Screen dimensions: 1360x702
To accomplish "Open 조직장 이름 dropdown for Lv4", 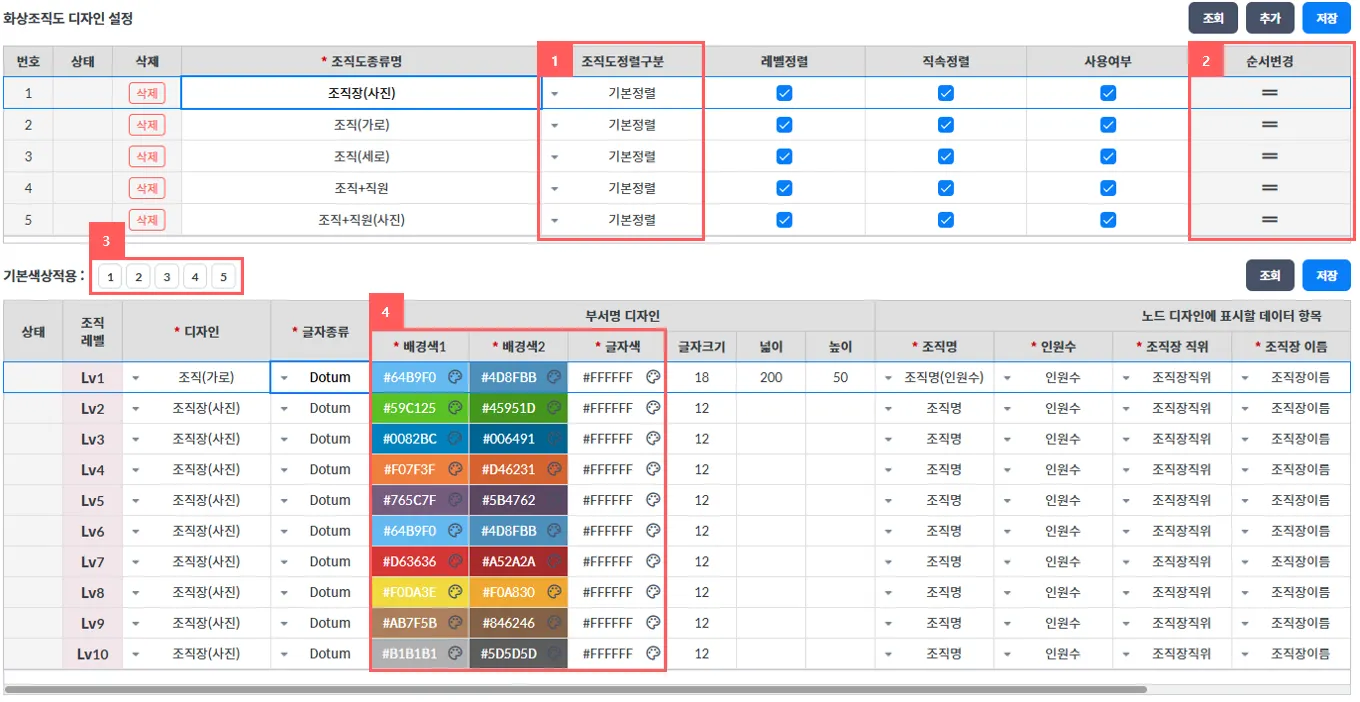I will tap(1244, 470).
